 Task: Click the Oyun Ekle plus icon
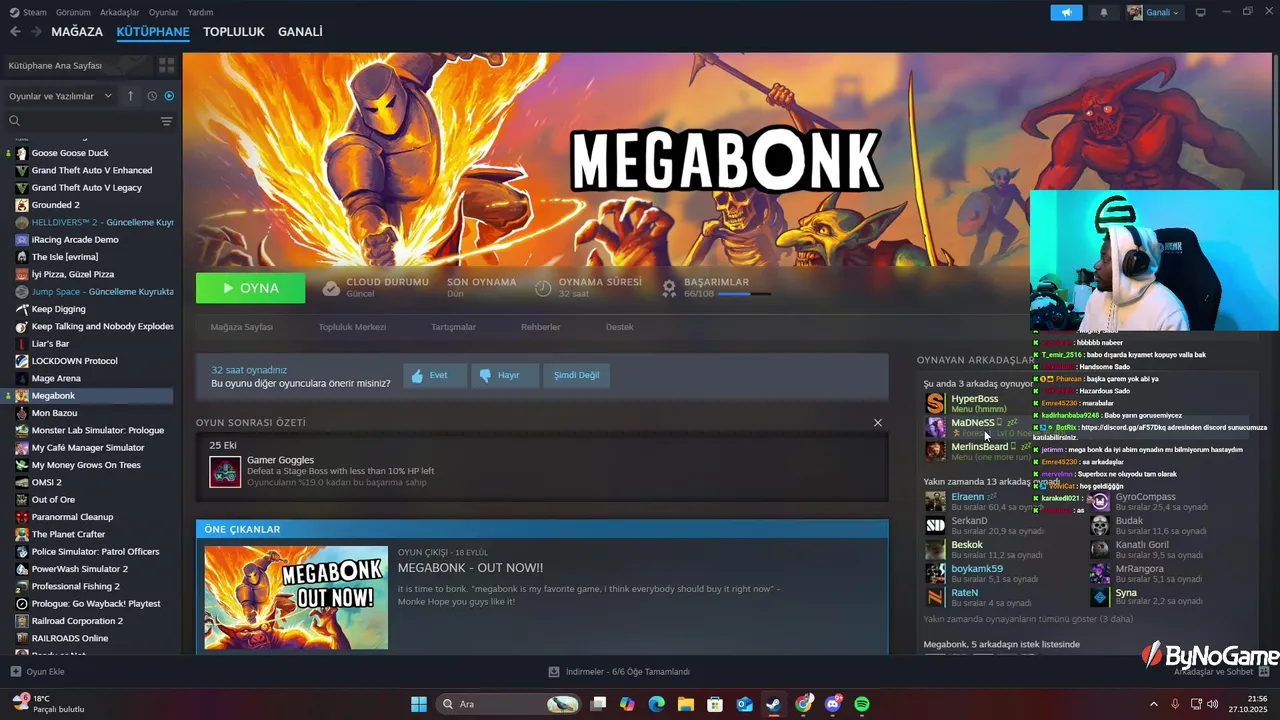15,672
